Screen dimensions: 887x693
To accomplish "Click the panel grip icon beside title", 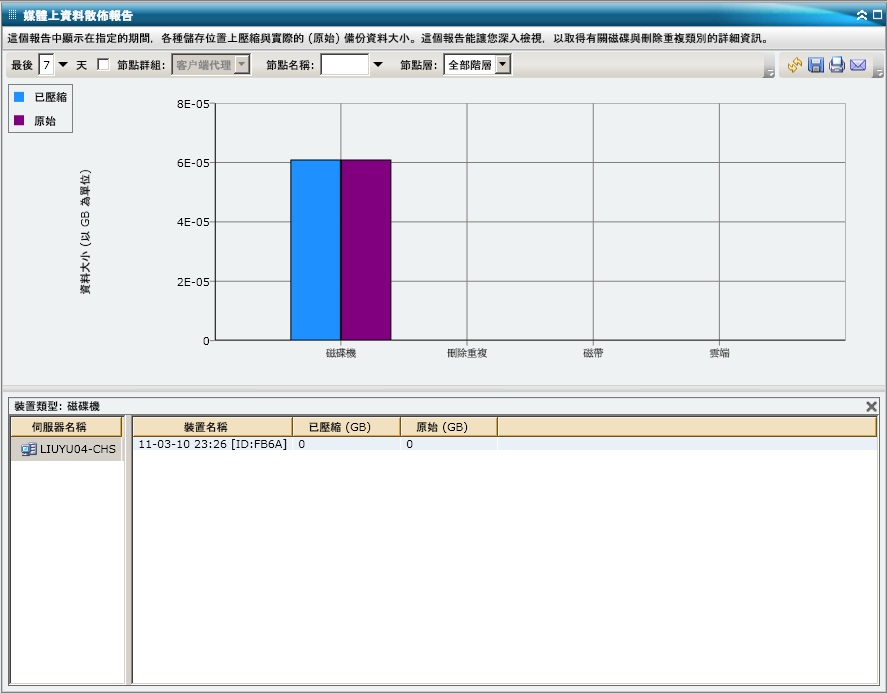I will click(x=12, y=15).
